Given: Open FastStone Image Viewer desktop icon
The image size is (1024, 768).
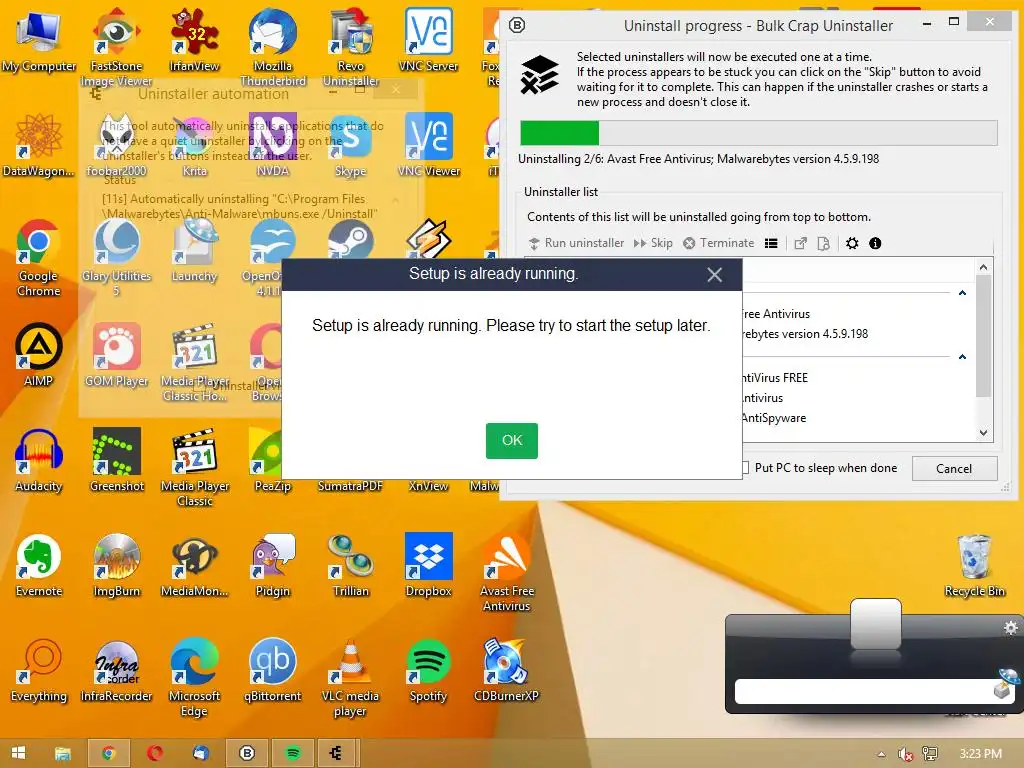Looking at the screenshot, I should (x=116, y=47).
